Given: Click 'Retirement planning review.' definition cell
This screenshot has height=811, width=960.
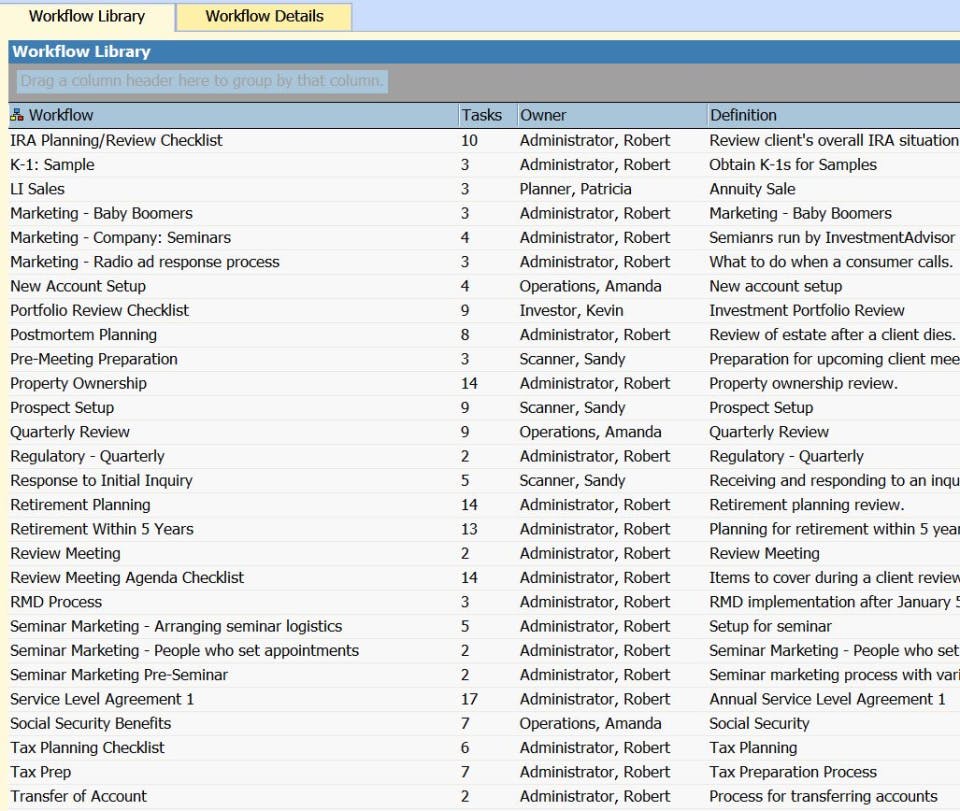Looking at the screenshot, I should (x=806, y=504).
